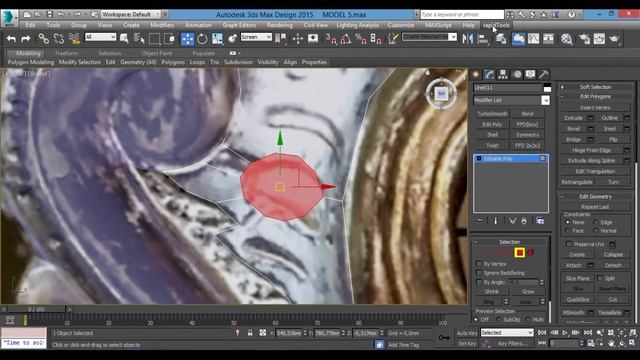
Task: Activate the Select and Scale tool
Action: tap(217, 39)
